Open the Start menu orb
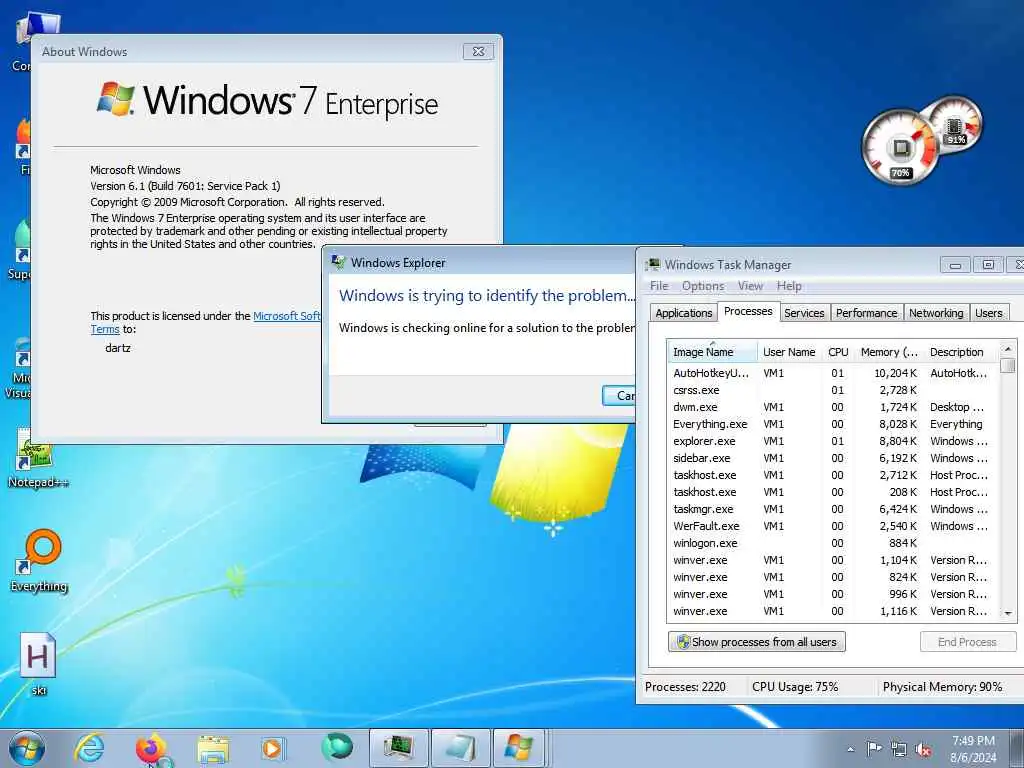The image size is (1024, 768). [x=27, y=748]
